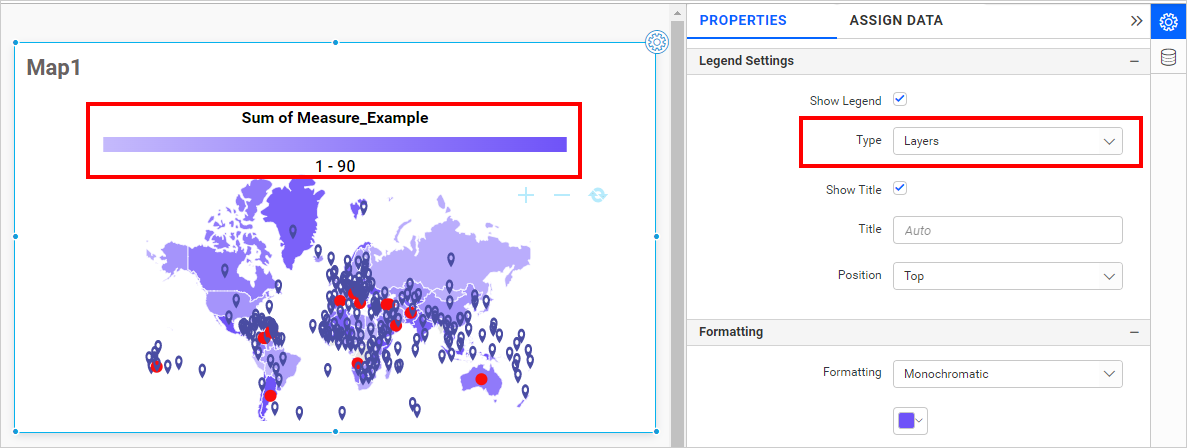Open the properties gear in the sidebar
This screenshot has height=448, width=1187.
coord(1168,21)
